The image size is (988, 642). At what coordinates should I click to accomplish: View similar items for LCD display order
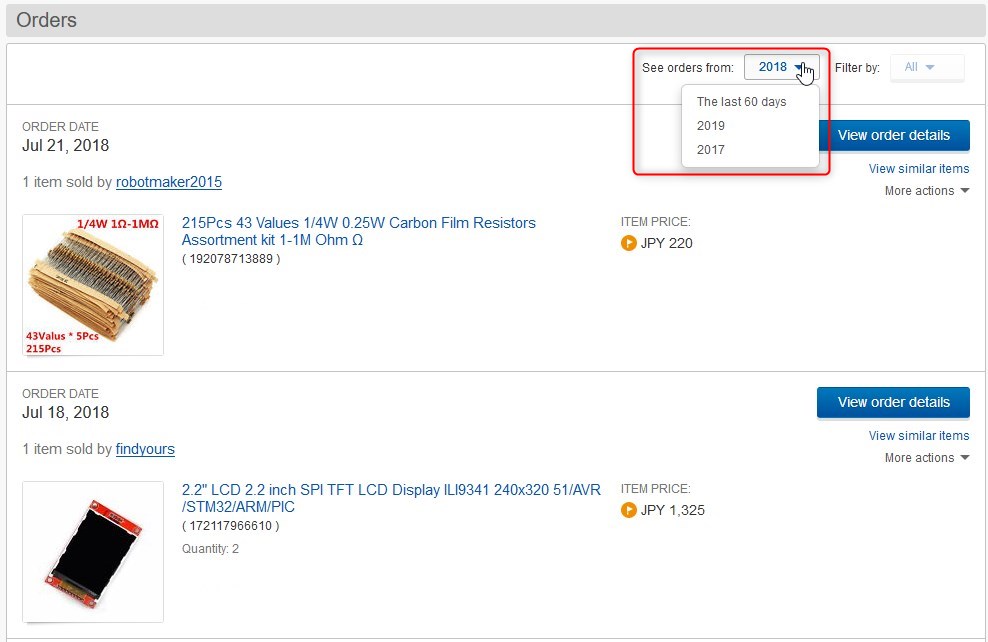click(x=919, y=436)
